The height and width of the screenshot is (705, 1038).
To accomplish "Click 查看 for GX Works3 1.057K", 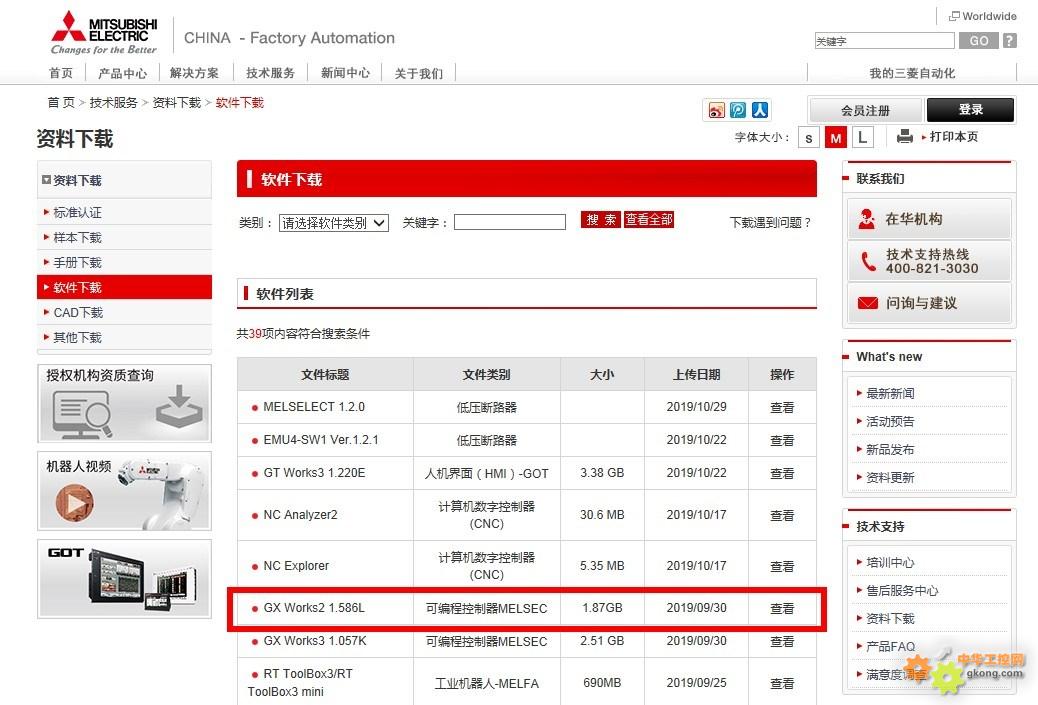I will click(x=782, y=641).
